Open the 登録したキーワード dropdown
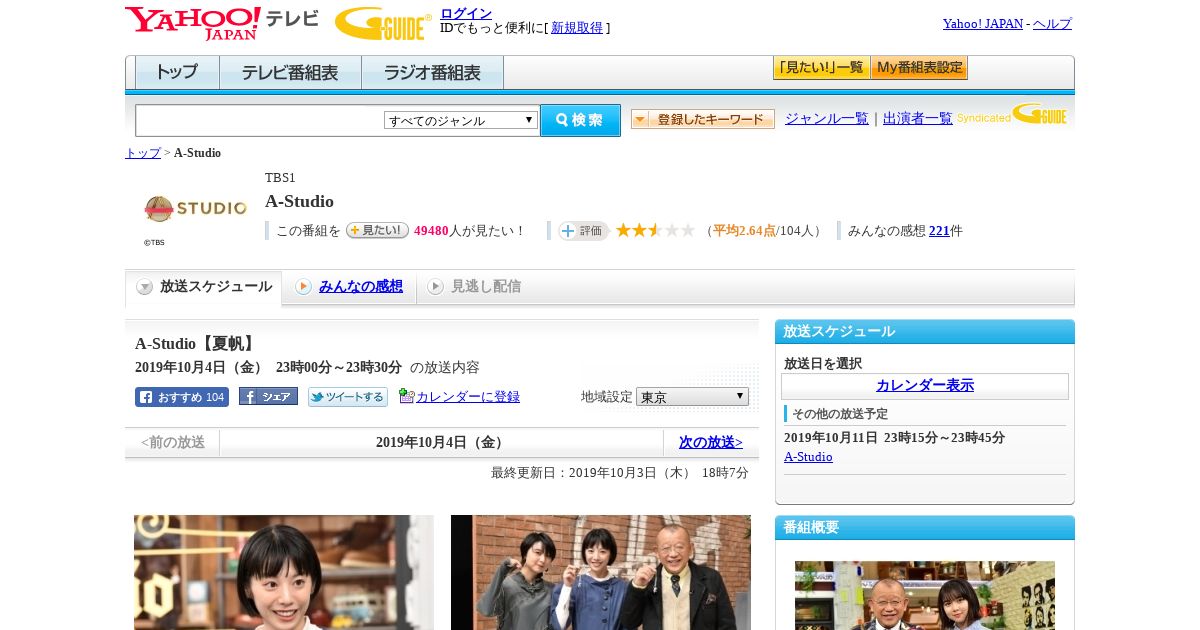Image resolution: width=1200 pixels, height=630 pixels. click(x=703, y=119)
